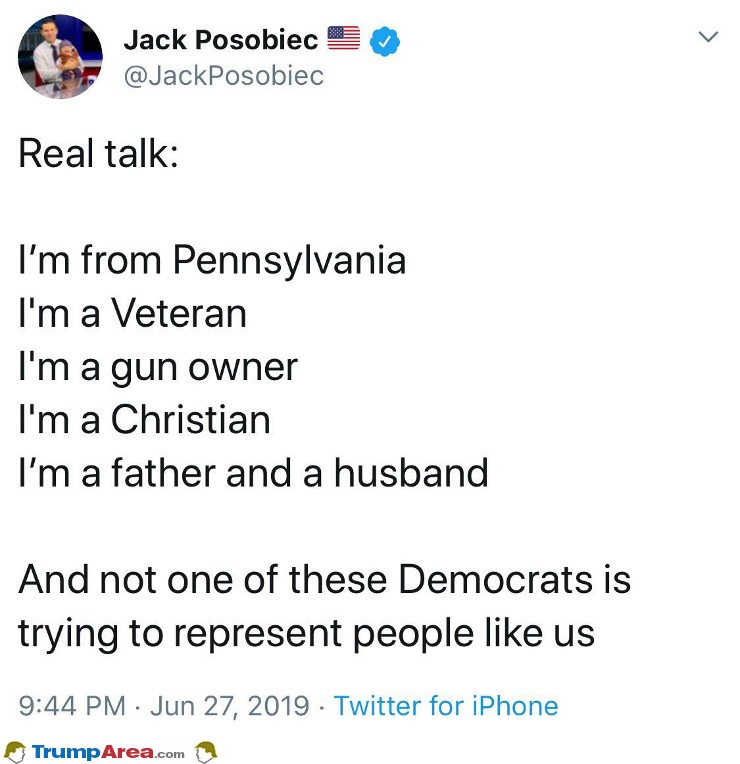Click the "I'm a gun owner" line
This screenshot has width=740, height=764.
[x=158, y=368]
